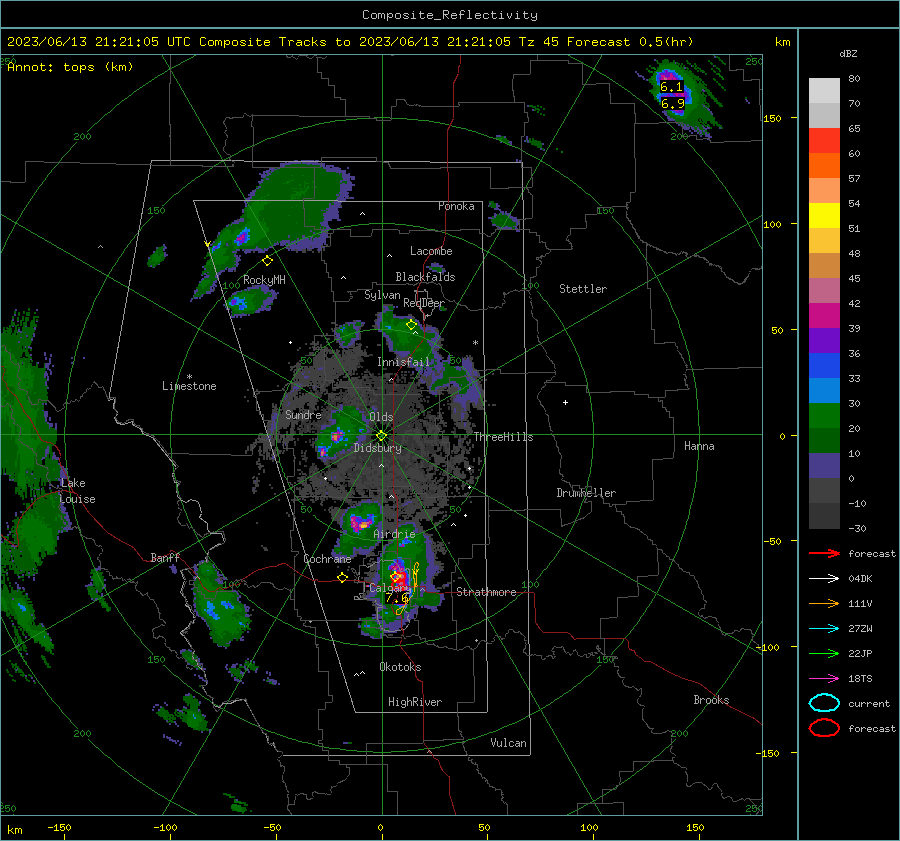Click the Innisfail city label
This screenshot has height=841, width=900.
403,362
